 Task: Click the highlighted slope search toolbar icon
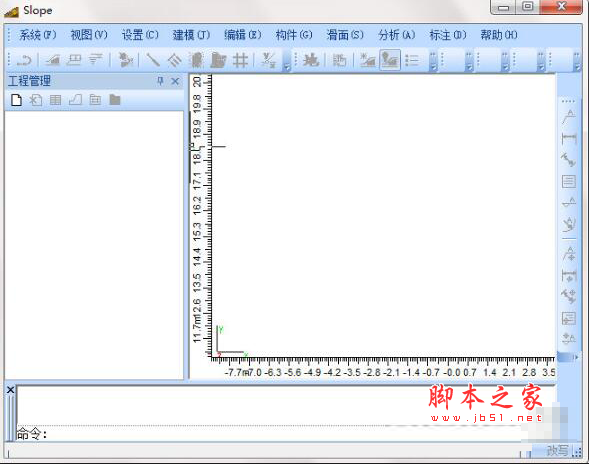390,60
